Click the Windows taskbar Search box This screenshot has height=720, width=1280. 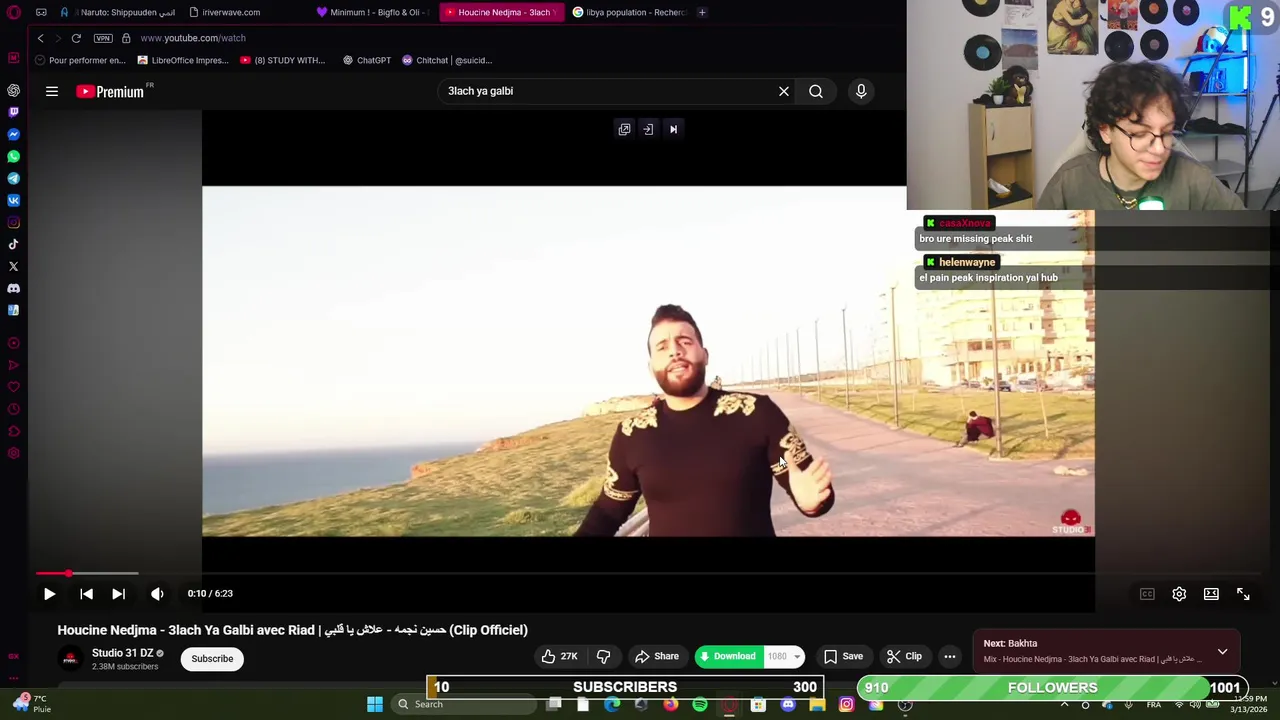(x=463, y=704)
